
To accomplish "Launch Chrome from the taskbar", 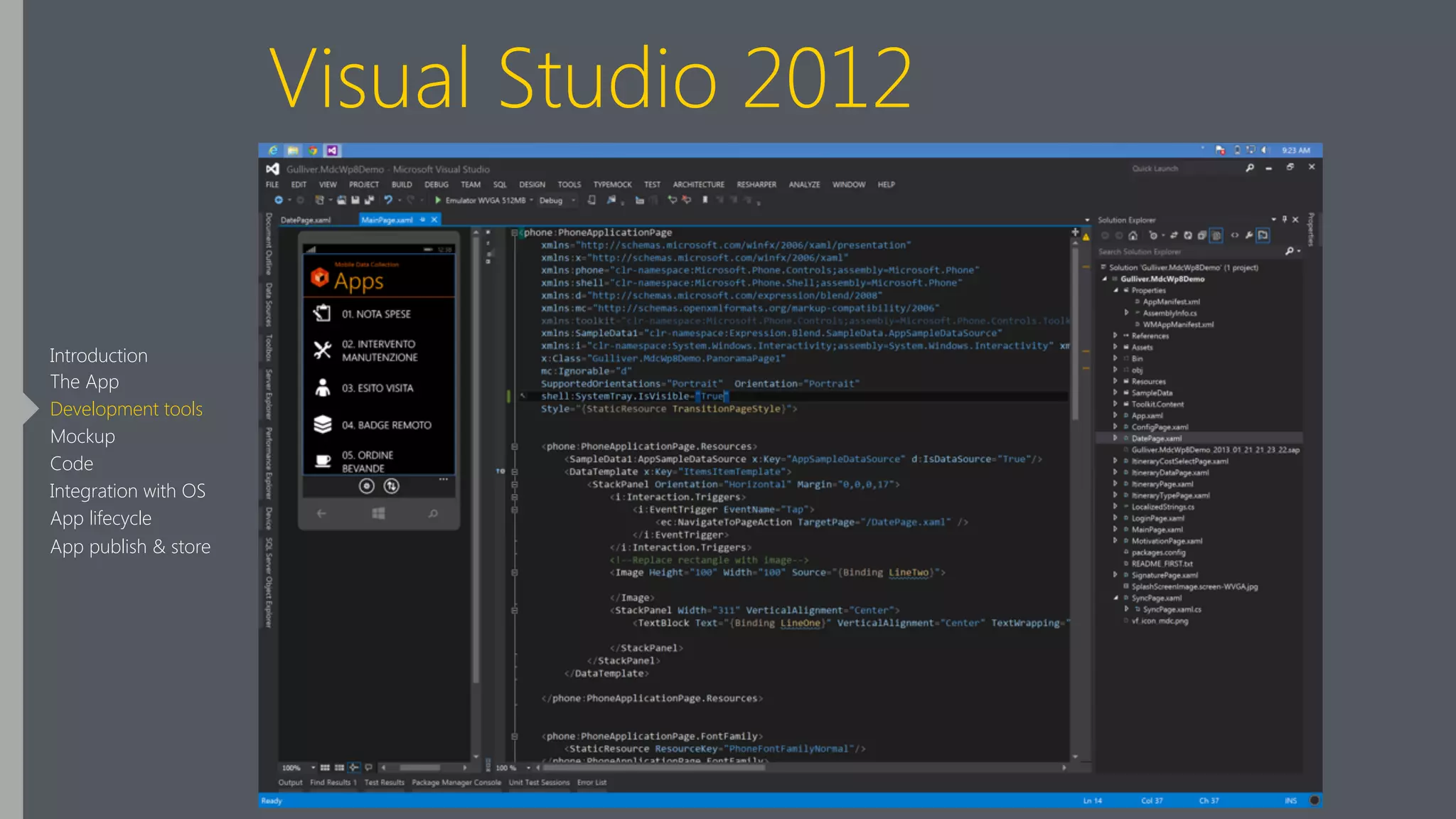I will point(313,150).
